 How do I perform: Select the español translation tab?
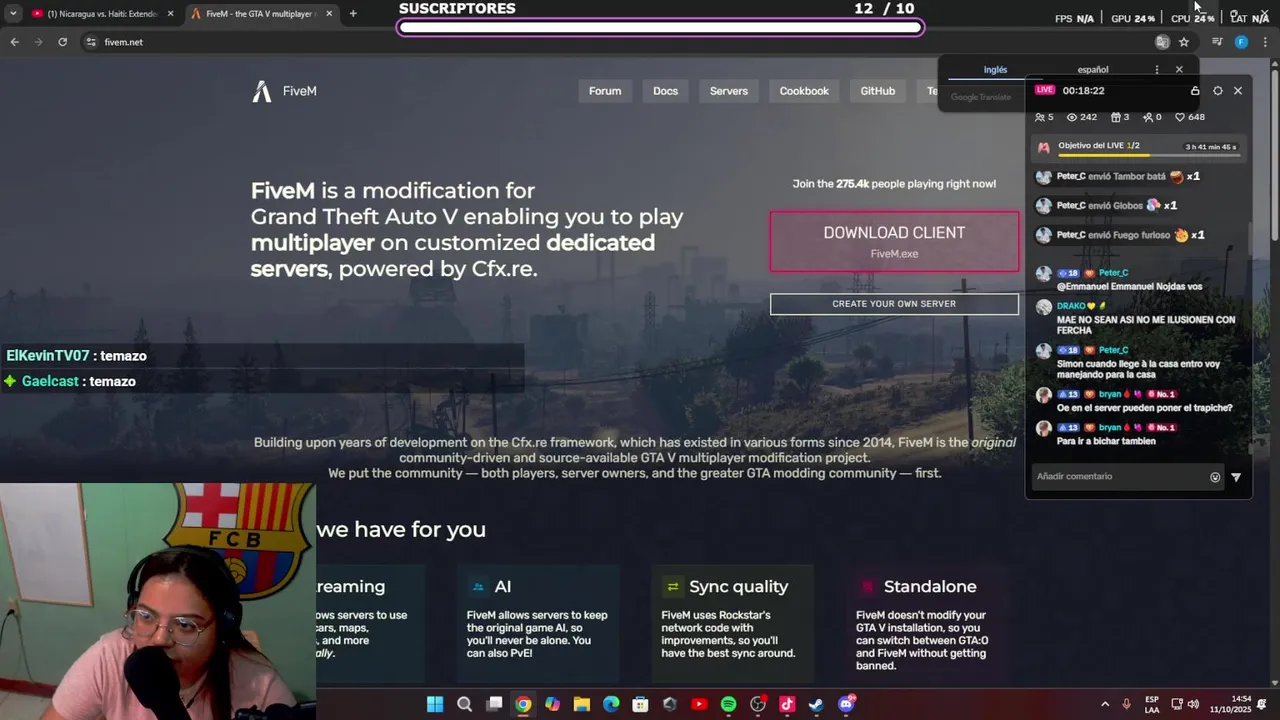click(x=1093, y=70)
